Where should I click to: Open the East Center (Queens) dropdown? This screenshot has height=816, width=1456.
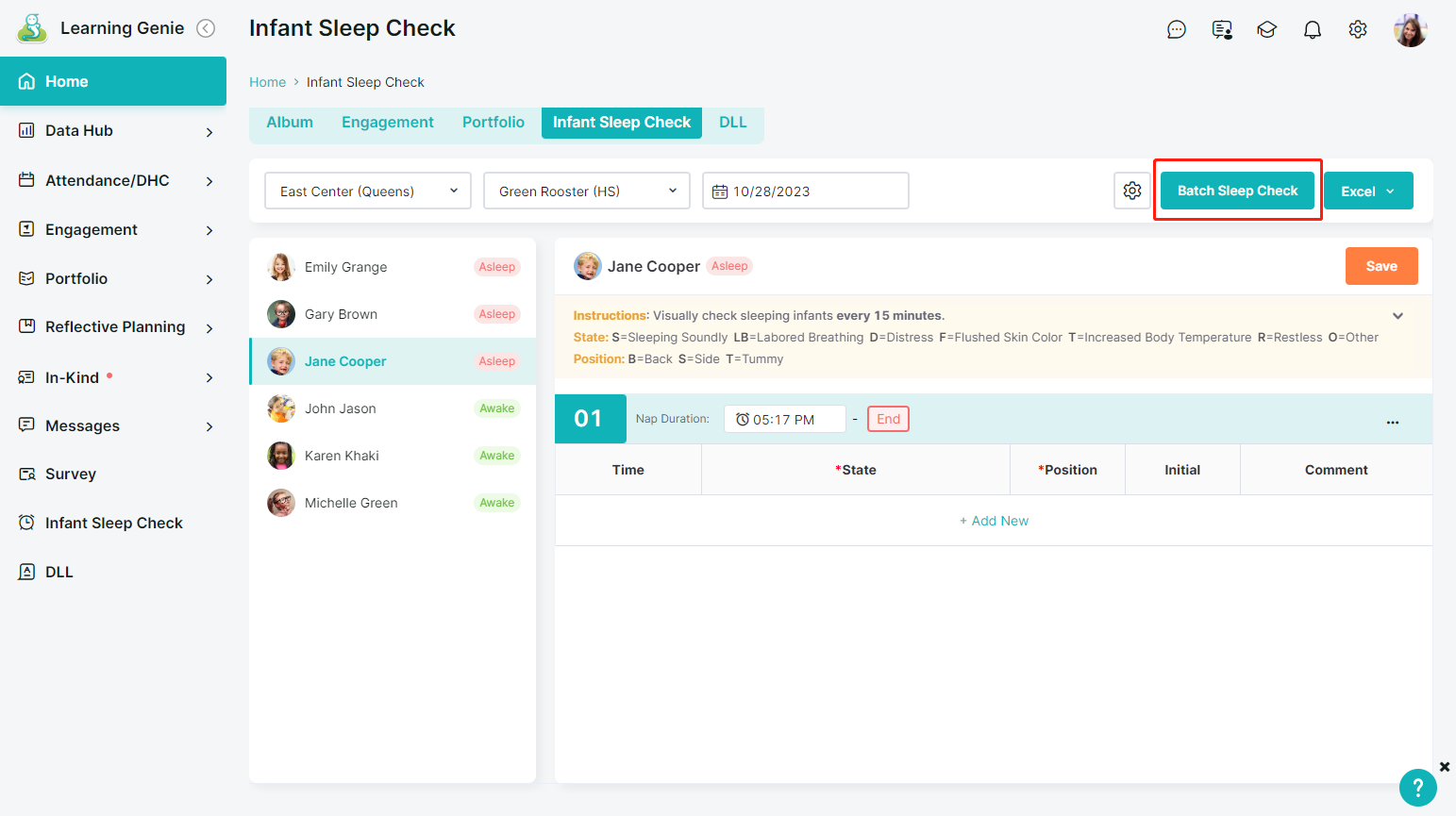click(367, 191)
